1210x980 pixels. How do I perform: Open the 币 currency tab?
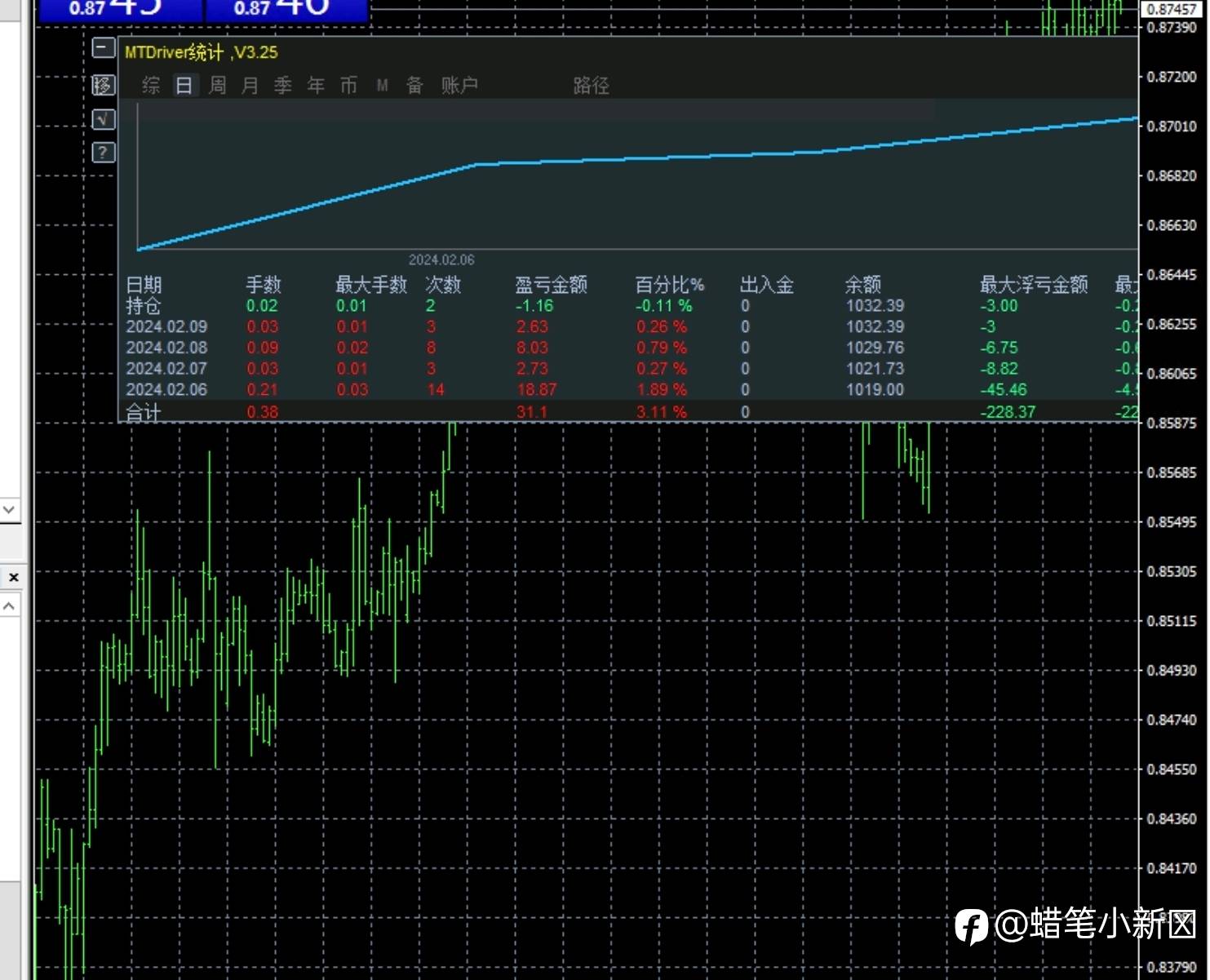coord(348,86)
